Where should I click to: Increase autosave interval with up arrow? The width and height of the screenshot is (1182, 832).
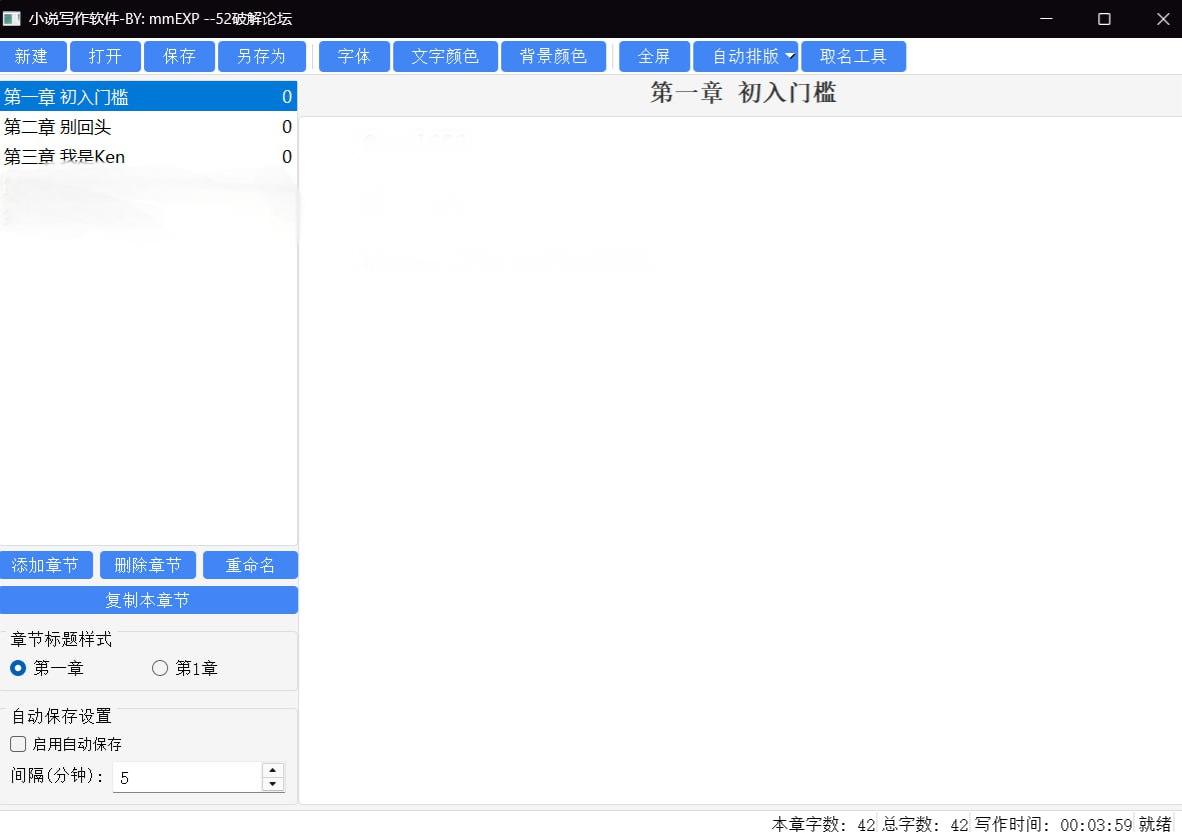272,770
